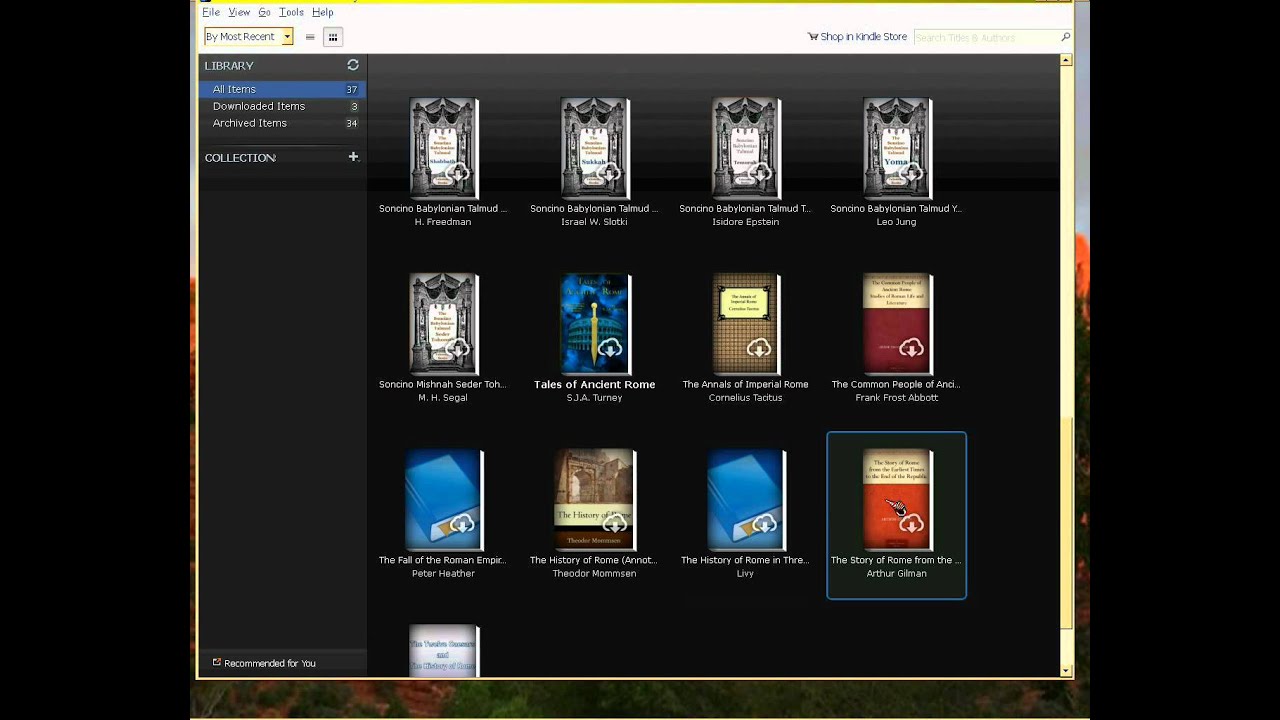The height and width of the screenshot is (720, 1280).
Task: Click The Fall of the Roman Empir... title
Action: coord(443,560)
